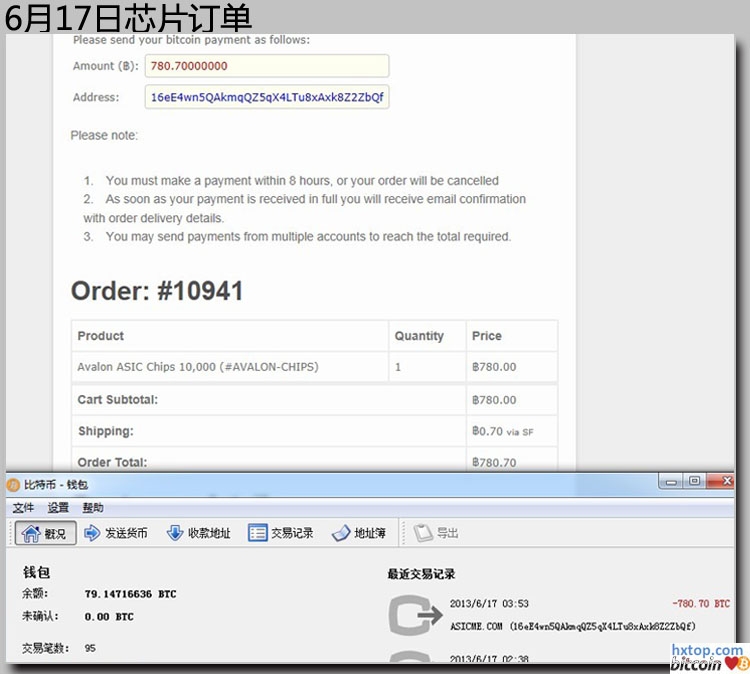750x674 pixels.
Task: Click the hxtop.com watermark link
Action: 706,650
